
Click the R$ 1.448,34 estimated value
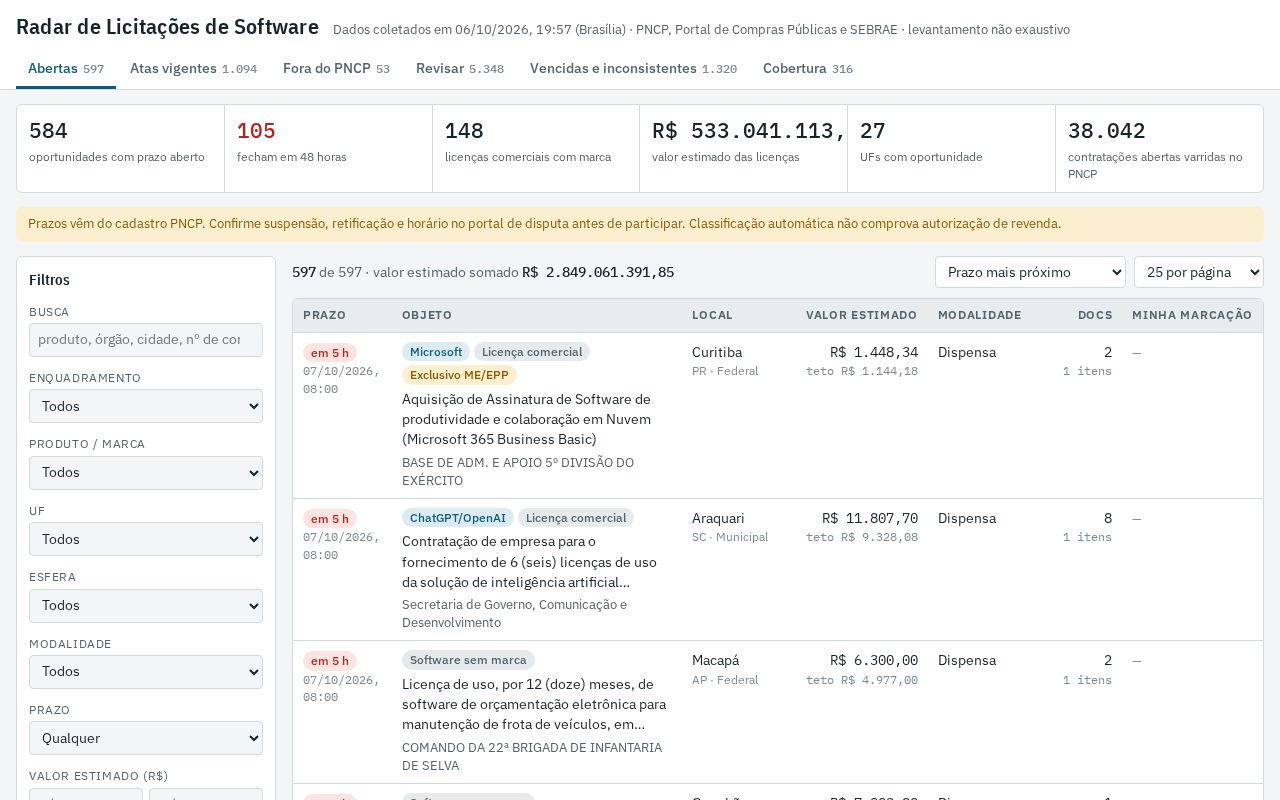(x=874, y=352)
